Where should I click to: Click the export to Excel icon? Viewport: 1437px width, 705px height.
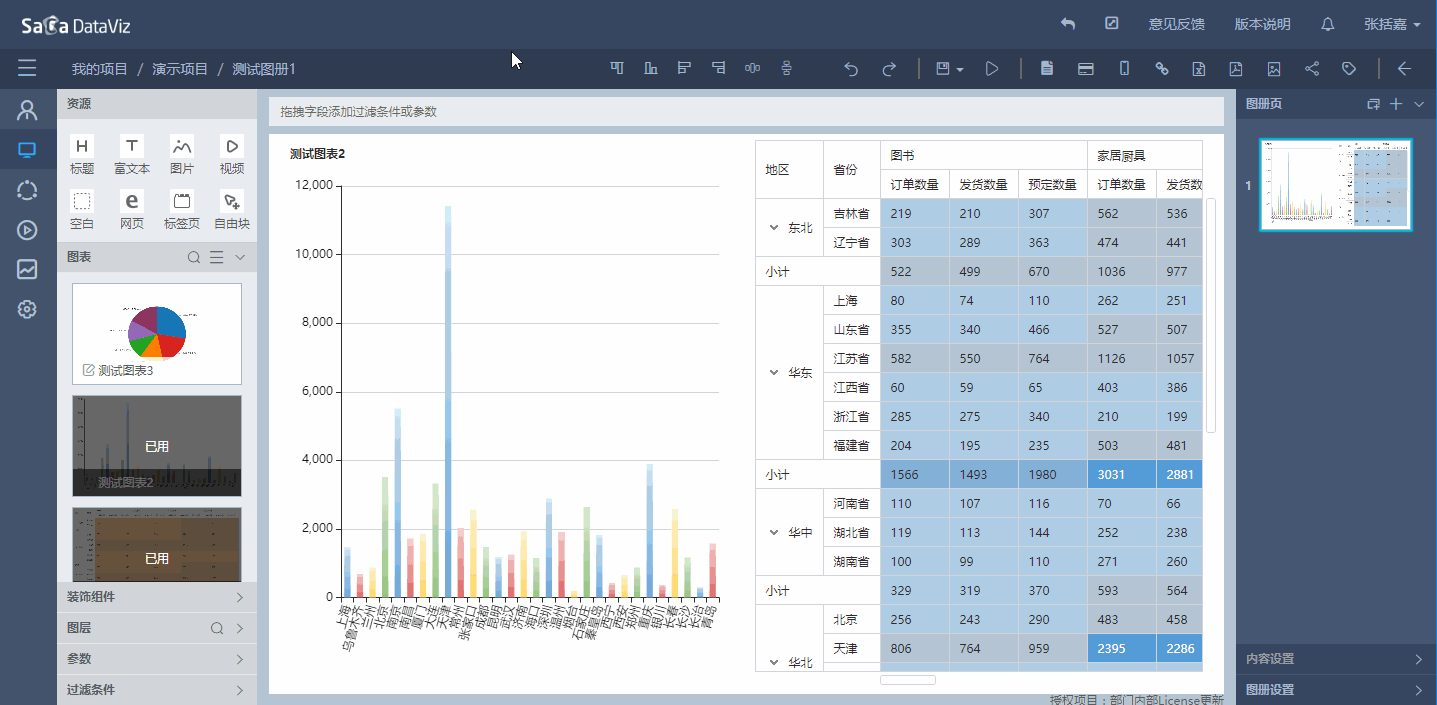click(1198, 69)
